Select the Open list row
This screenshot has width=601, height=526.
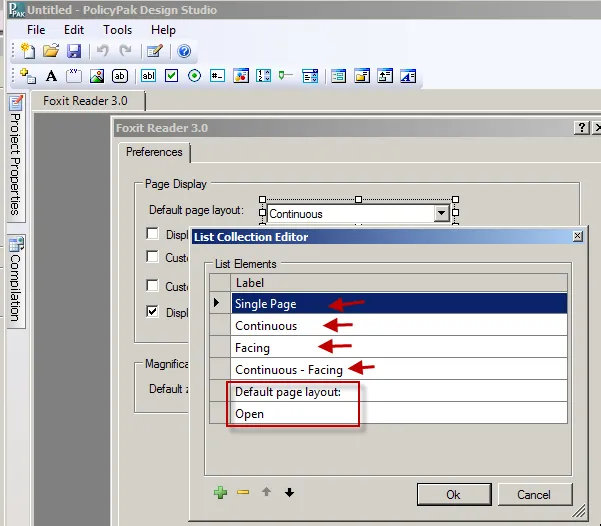399,413
